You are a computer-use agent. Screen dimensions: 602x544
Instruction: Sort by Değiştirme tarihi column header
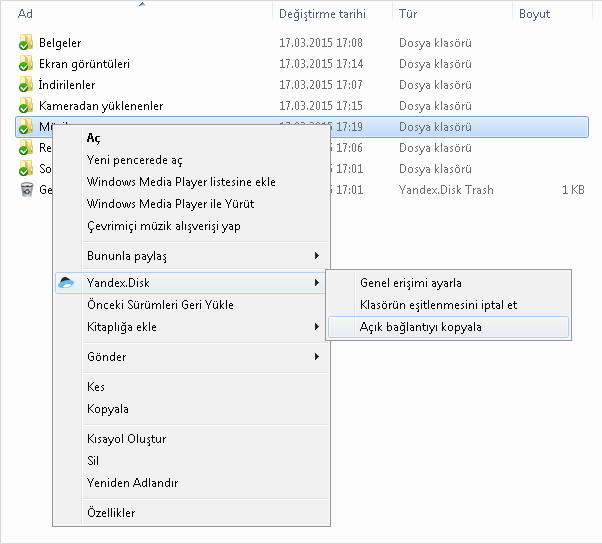tap(322, 14)
